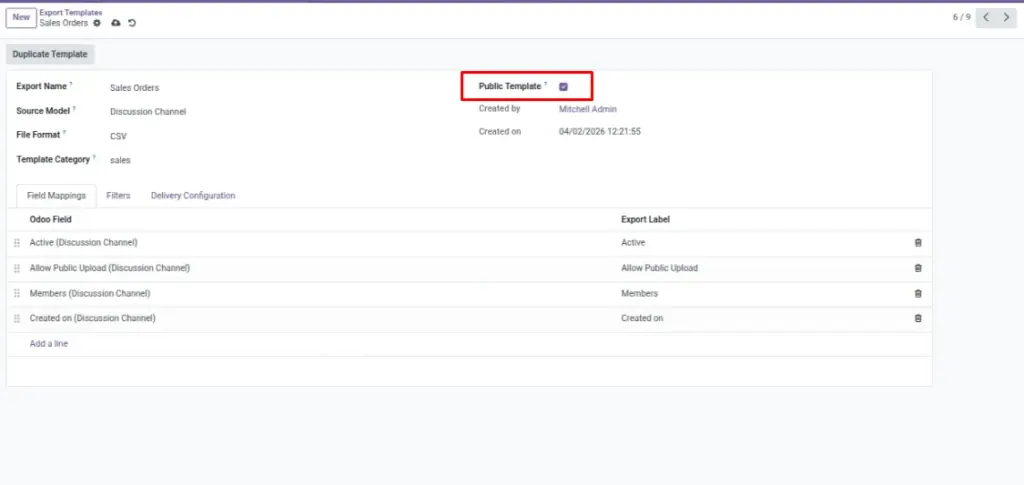Delete the Created on field mapping row
Viewport: 1024px width, 485px height.
pos(918,319)
